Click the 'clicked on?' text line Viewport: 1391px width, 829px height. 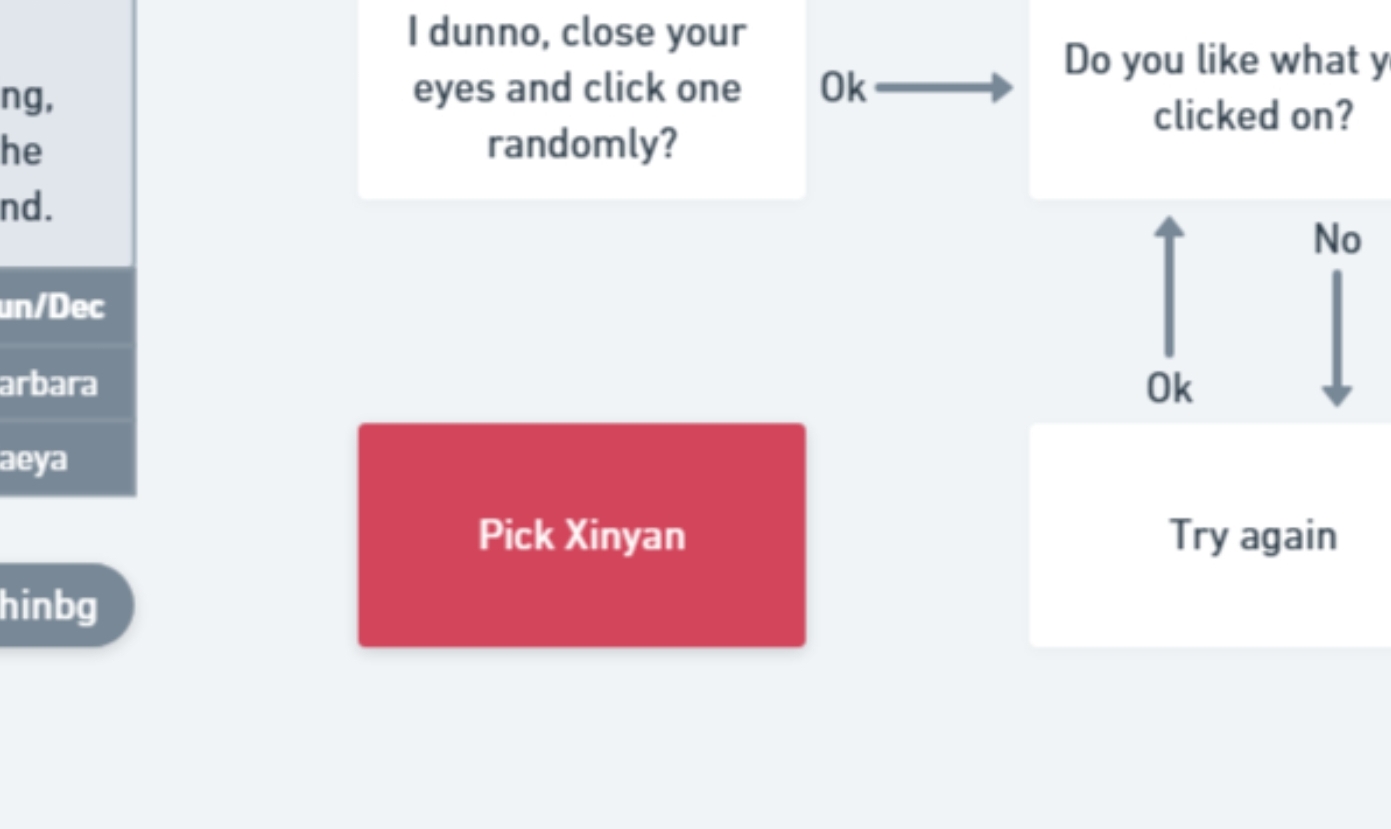[x=1253, y=116]
